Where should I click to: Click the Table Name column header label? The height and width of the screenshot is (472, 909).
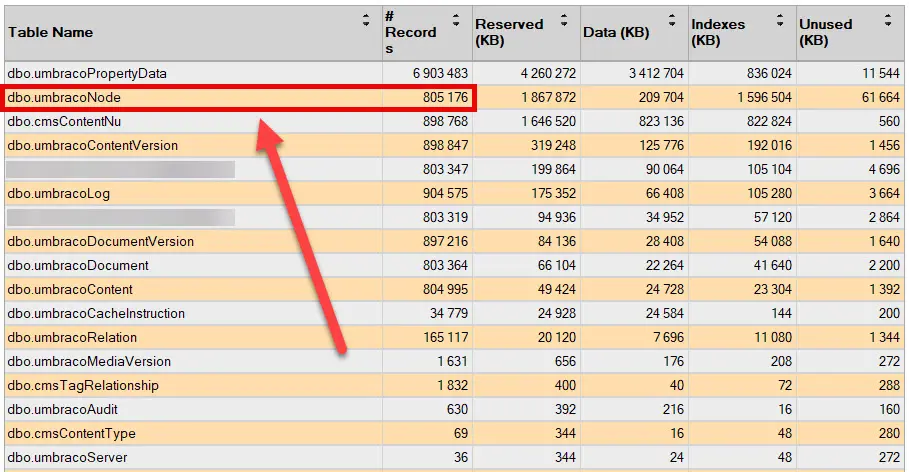[50, 32]
